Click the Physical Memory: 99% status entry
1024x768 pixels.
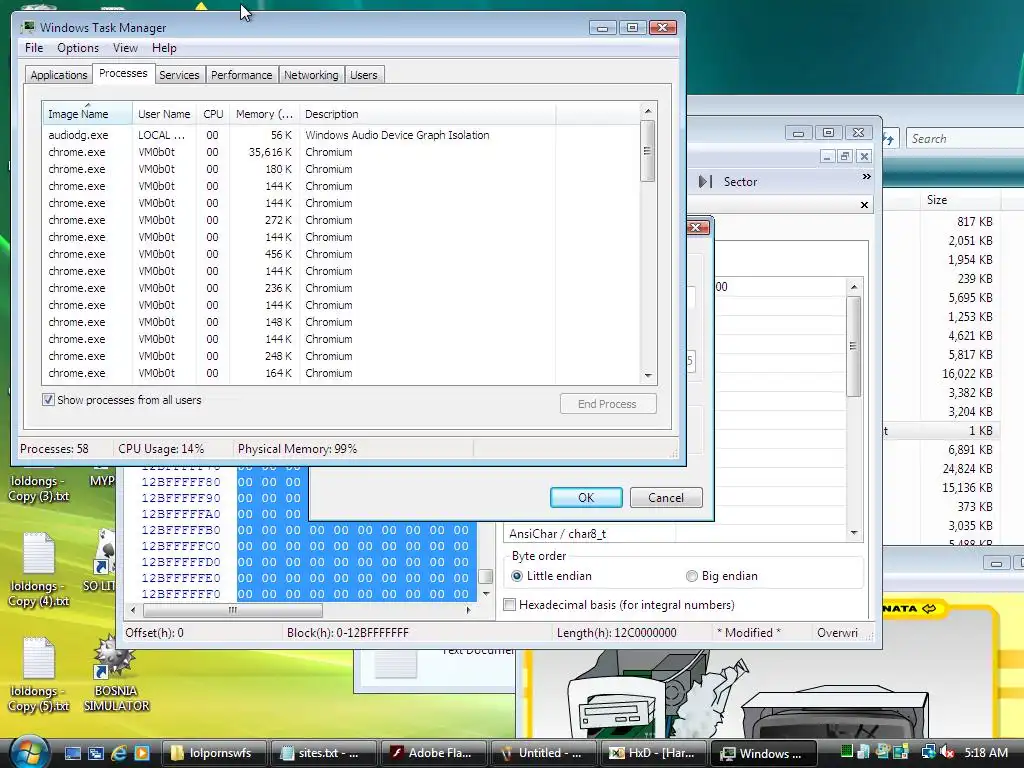click(x=297, y=449)
